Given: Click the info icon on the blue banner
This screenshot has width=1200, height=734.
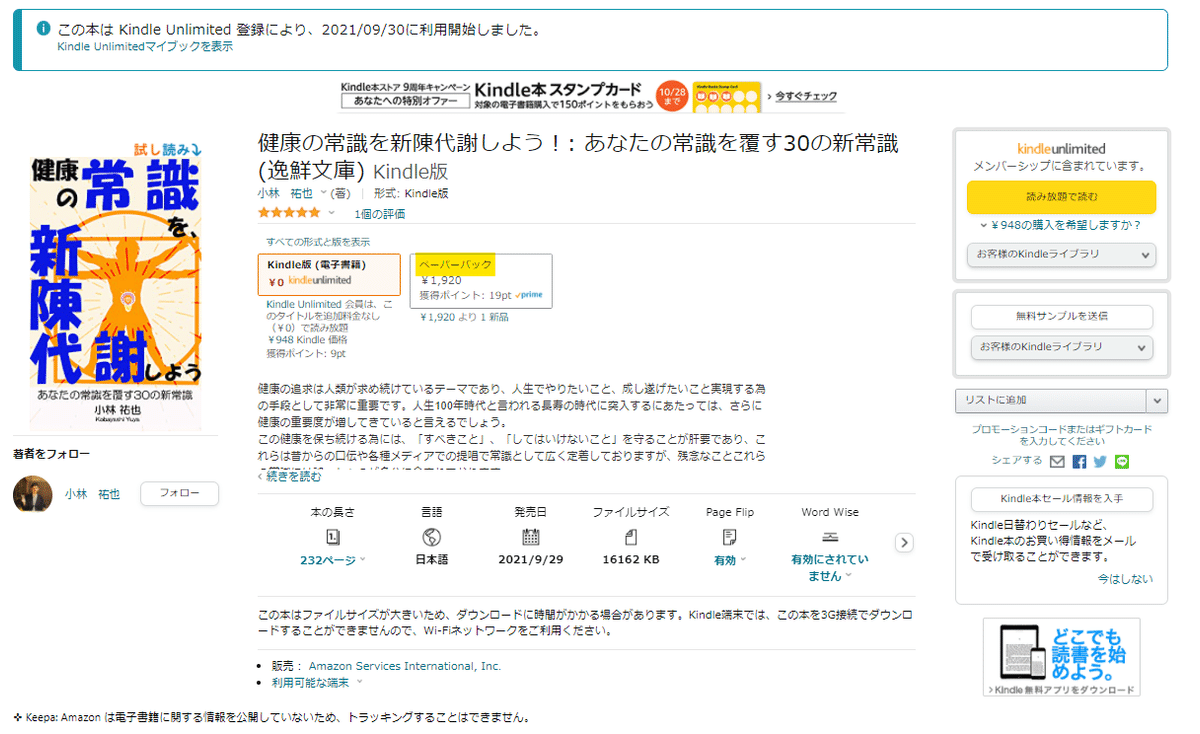Looking at the screenshot, I should click(x=42, y=29).
